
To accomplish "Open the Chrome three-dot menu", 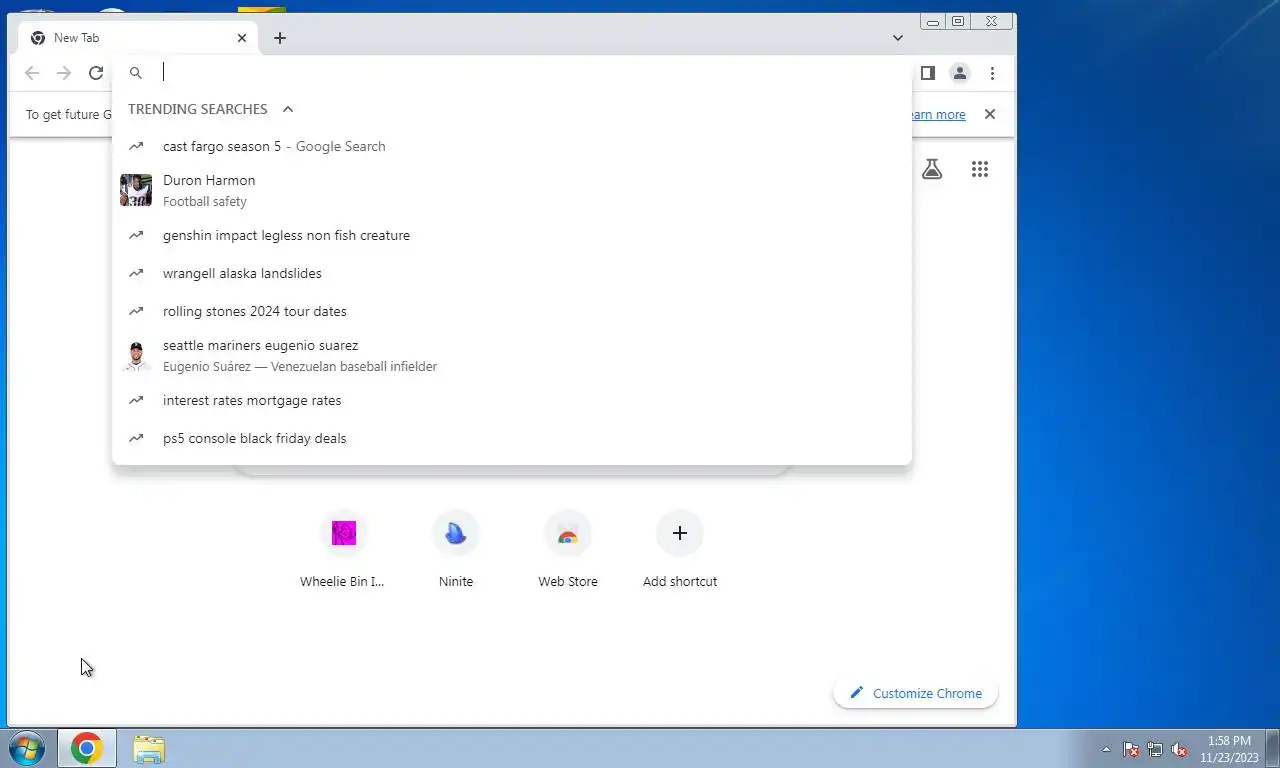I will (992, 73).
